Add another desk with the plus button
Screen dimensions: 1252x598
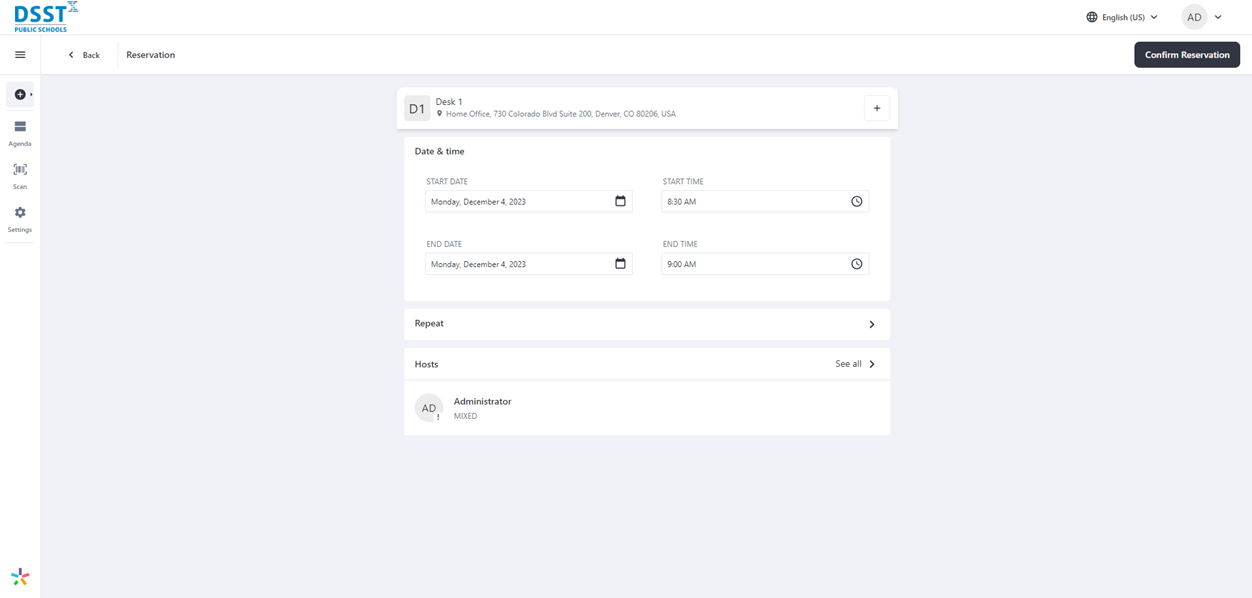[x=877, y=108]
